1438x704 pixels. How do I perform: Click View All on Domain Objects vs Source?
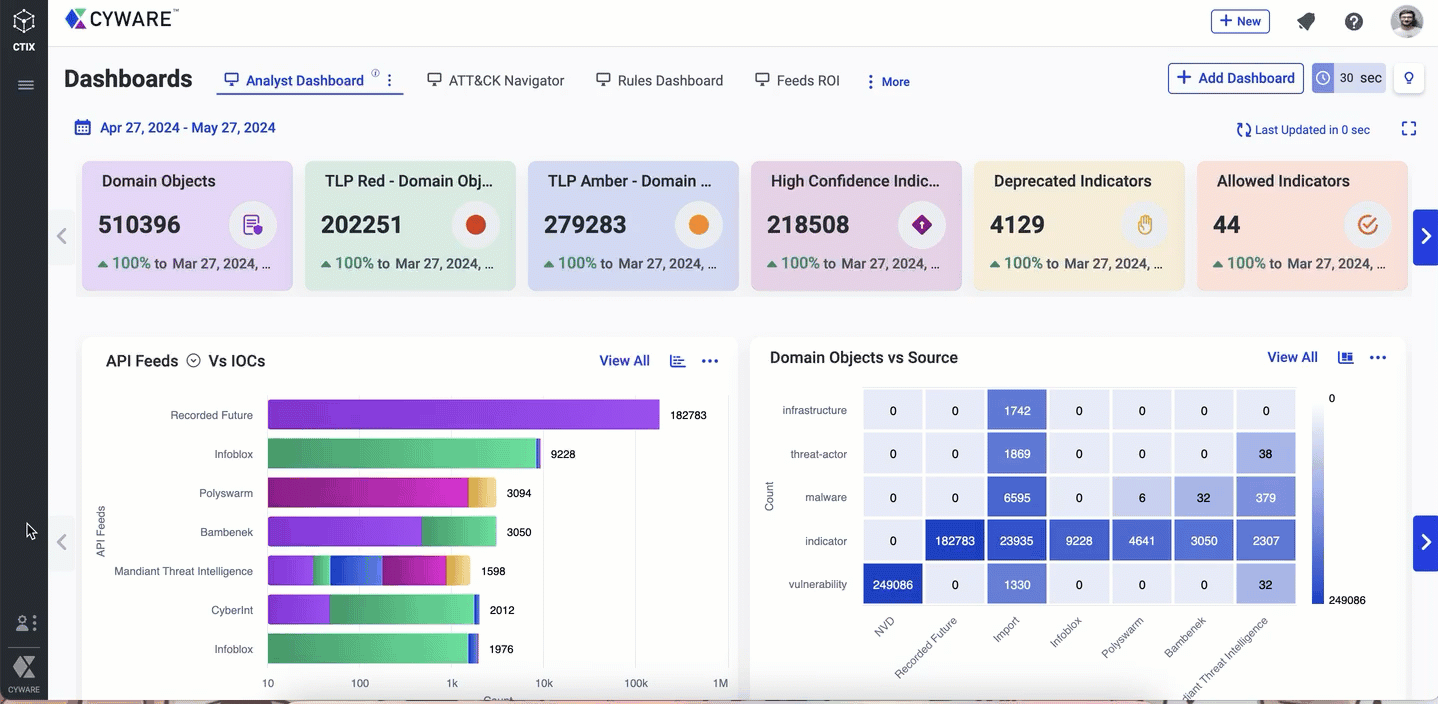[1292, 357]
